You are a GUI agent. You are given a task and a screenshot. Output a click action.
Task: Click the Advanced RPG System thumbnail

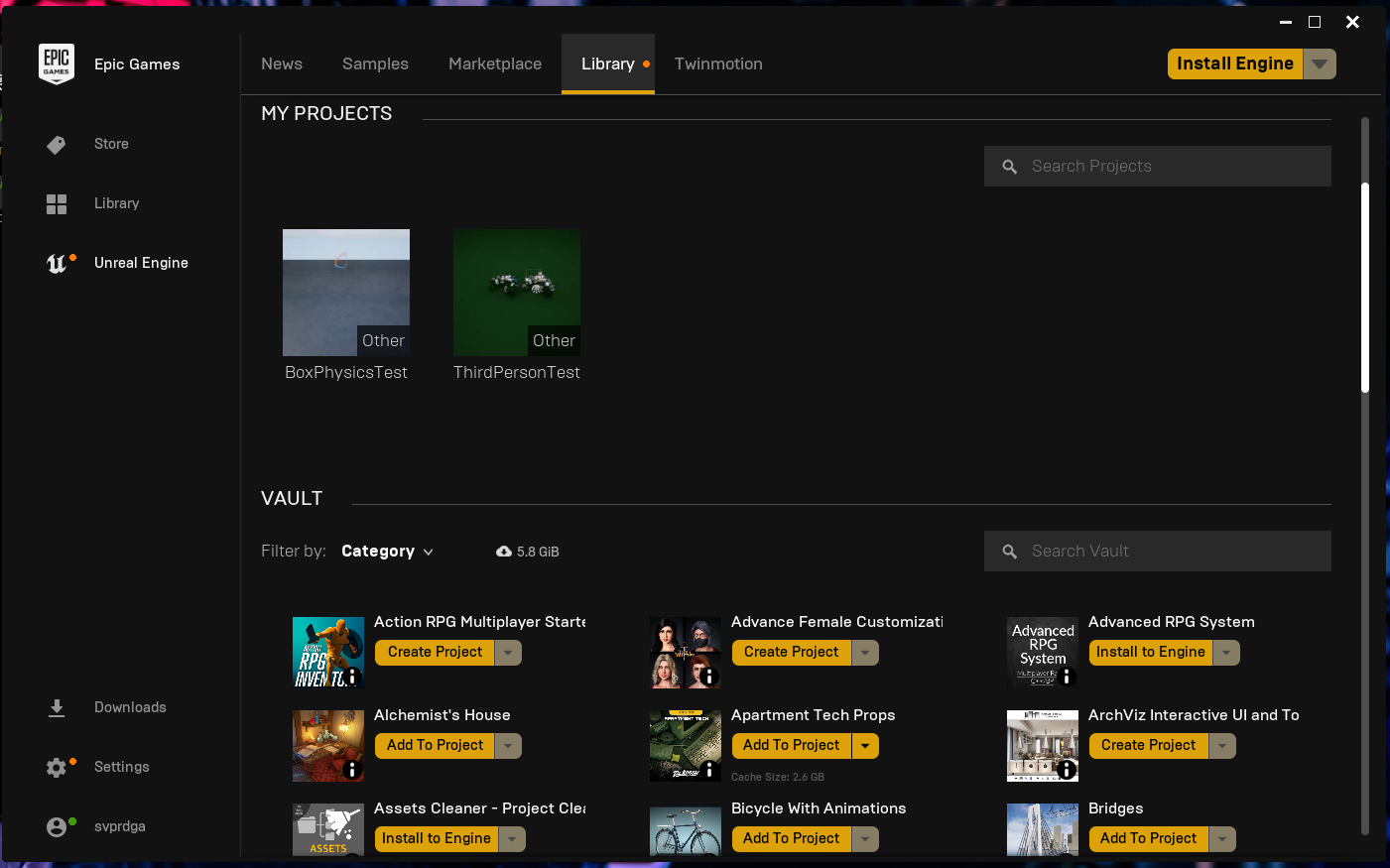[x=1043, y=653]
